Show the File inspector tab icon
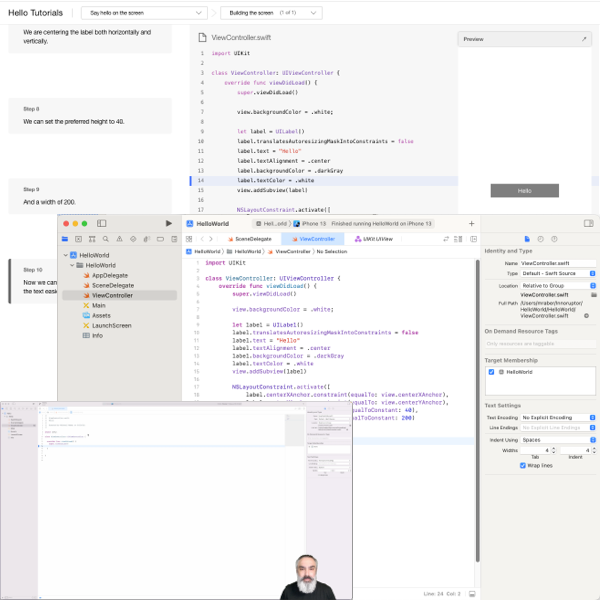 pos(527,239)
